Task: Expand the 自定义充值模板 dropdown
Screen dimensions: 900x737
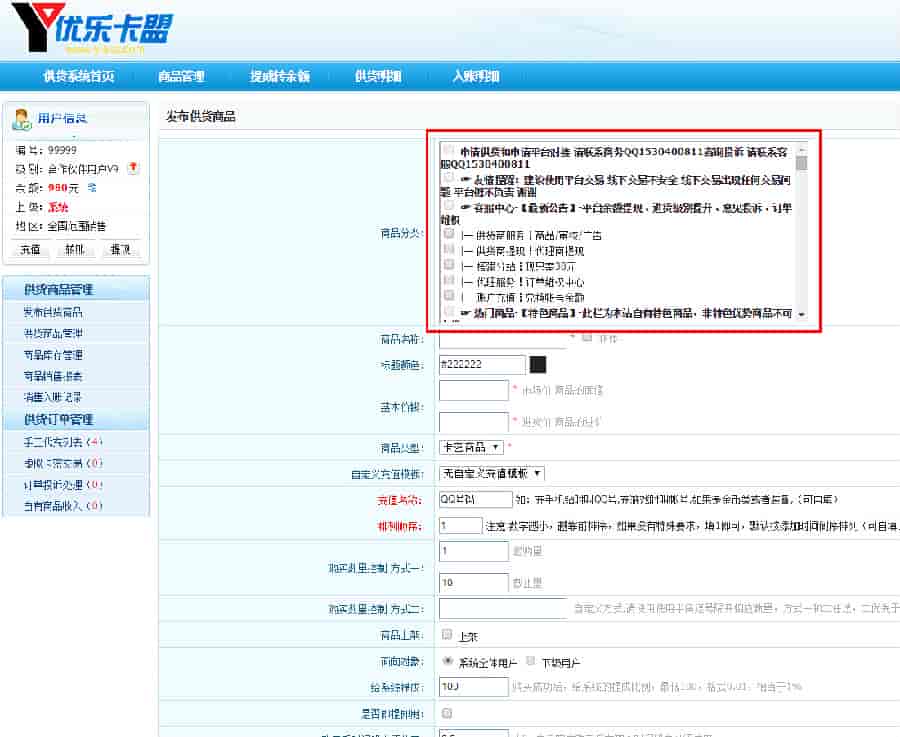Action: pos(492,473)
